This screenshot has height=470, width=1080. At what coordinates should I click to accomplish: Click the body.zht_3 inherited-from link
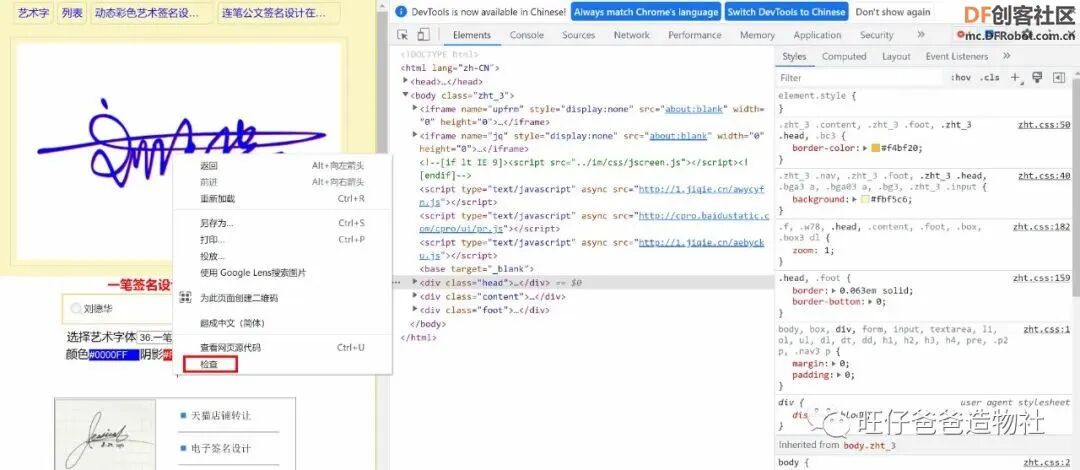869,445
